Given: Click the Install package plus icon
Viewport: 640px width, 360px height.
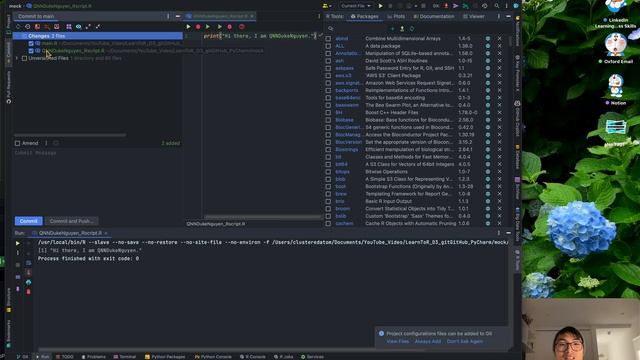Looking at the screenshot, I should [392, 29].
